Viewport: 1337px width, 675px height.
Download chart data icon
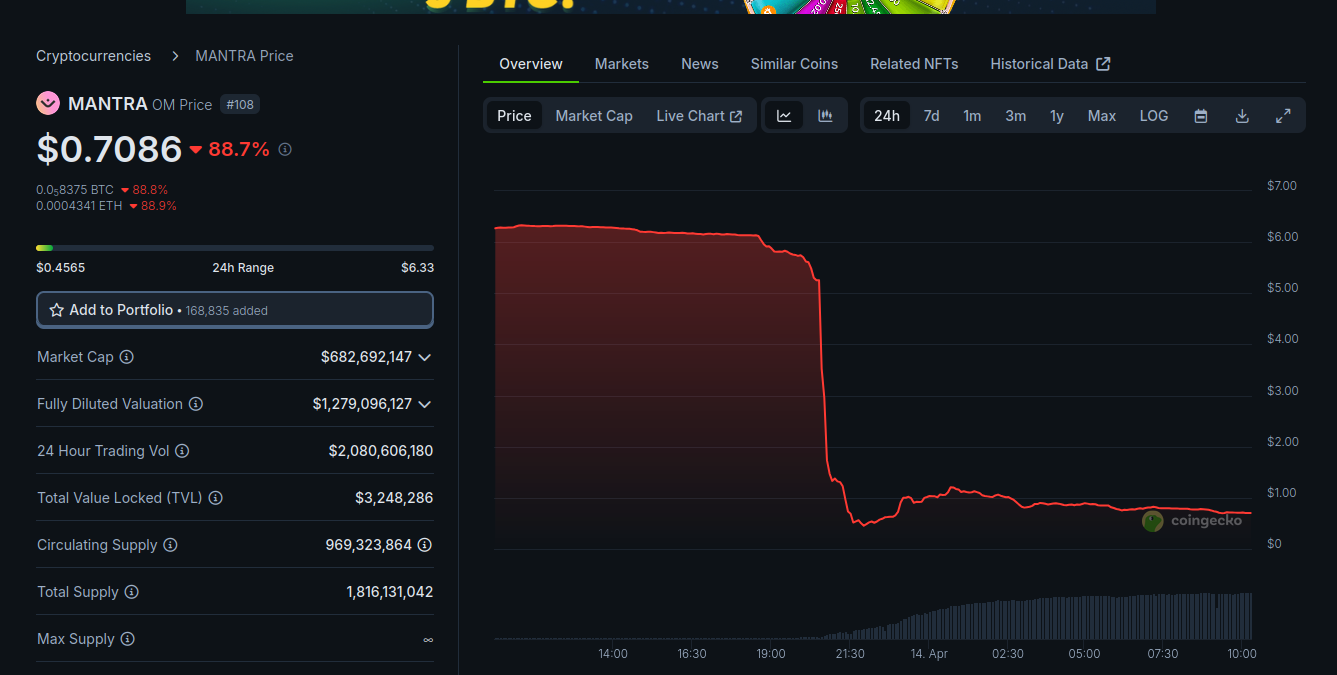coord(1242,116)
